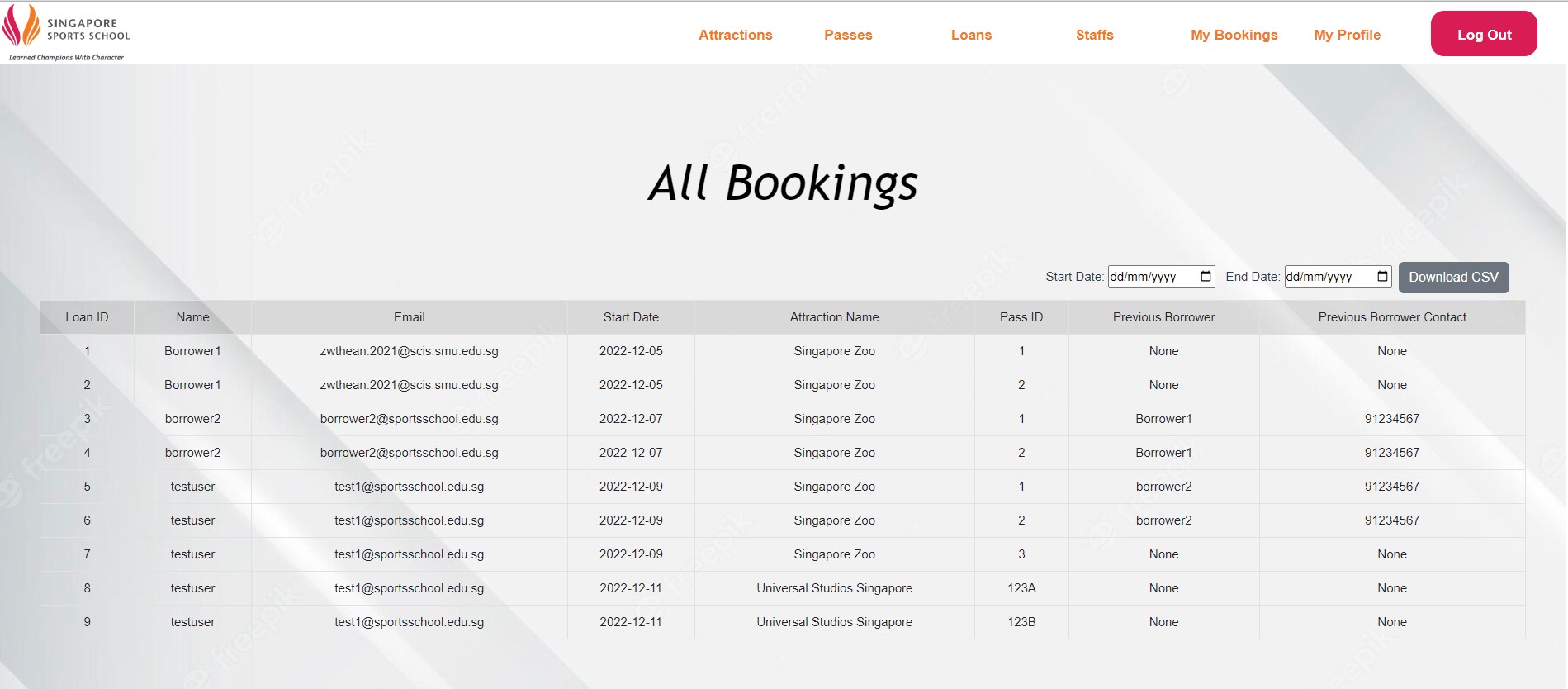The image size is (1568, 689).
Task: Select previous borrower borrower2 in loan 5 row
Action: click(1163, 487)
